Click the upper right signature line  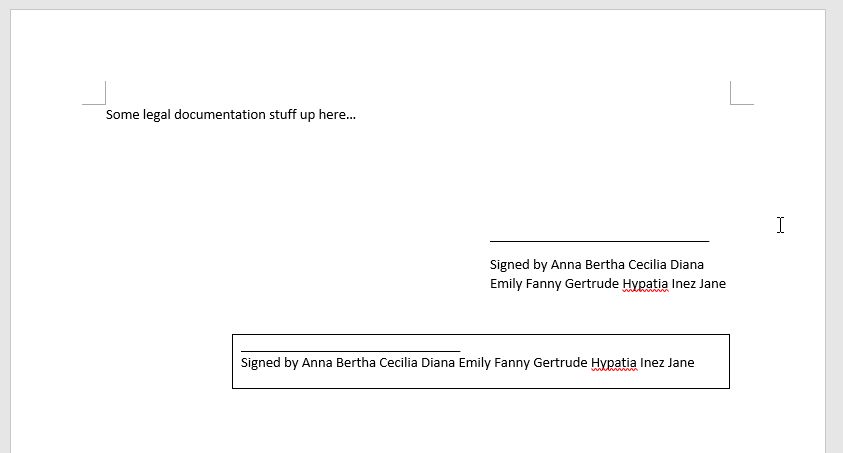(x=599, y=241)
